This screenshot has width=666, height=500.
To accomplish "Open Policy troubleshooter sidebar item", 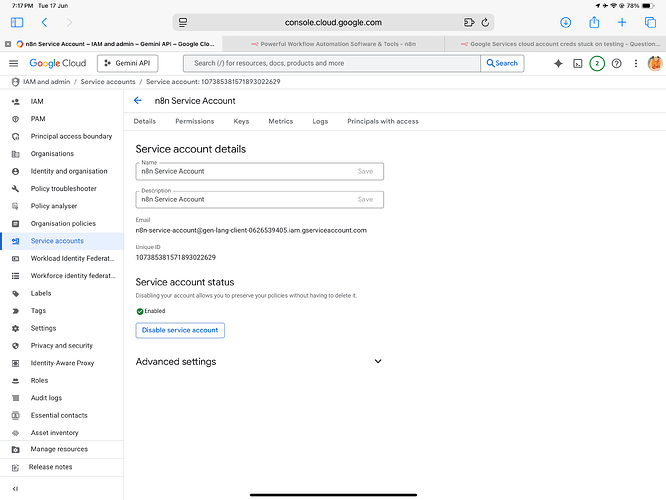I will point(62,188).
